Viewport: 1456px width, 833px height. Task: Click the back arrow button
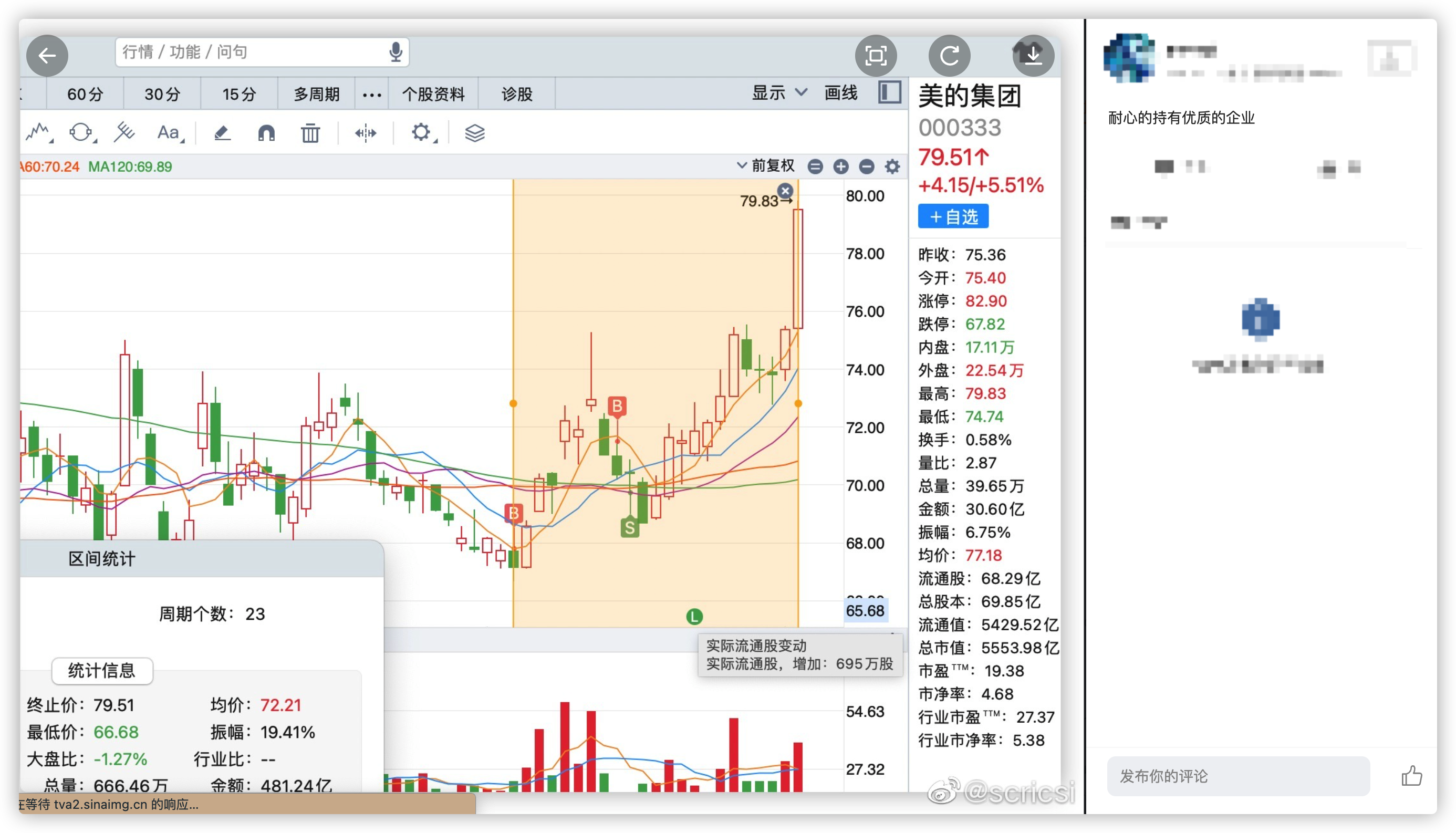pyautogui.click(x=47, y=56)
